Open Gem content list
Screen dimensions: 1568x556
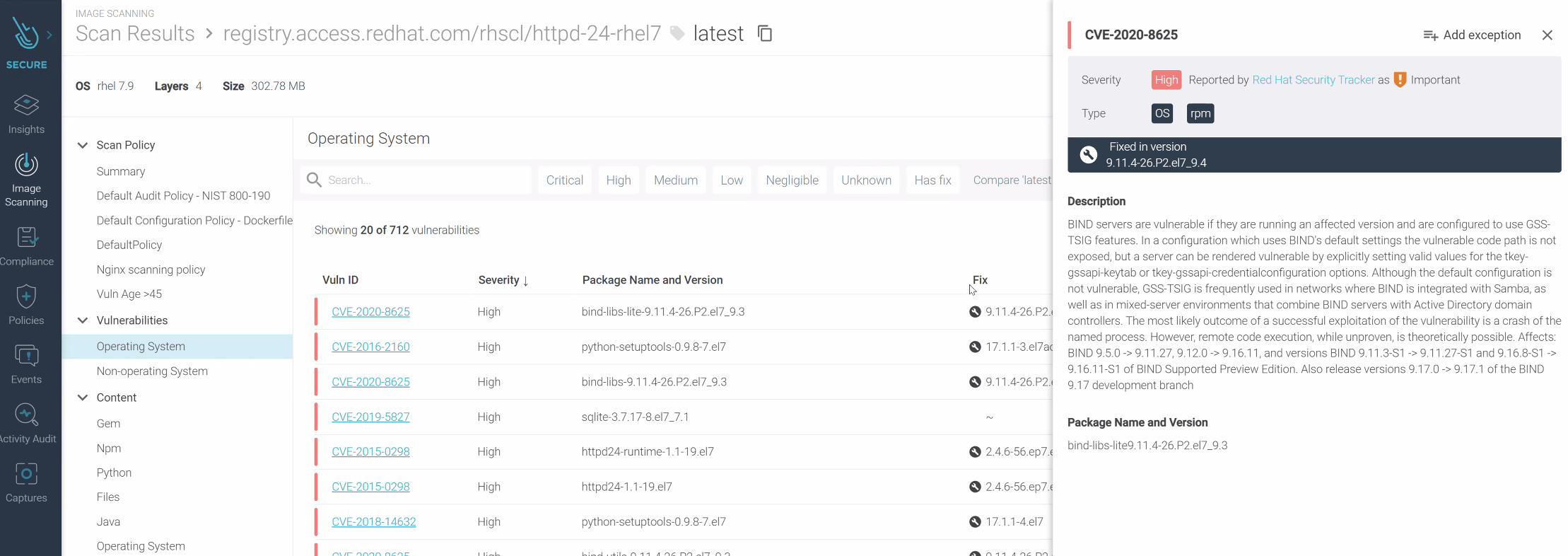coord(108,424)
